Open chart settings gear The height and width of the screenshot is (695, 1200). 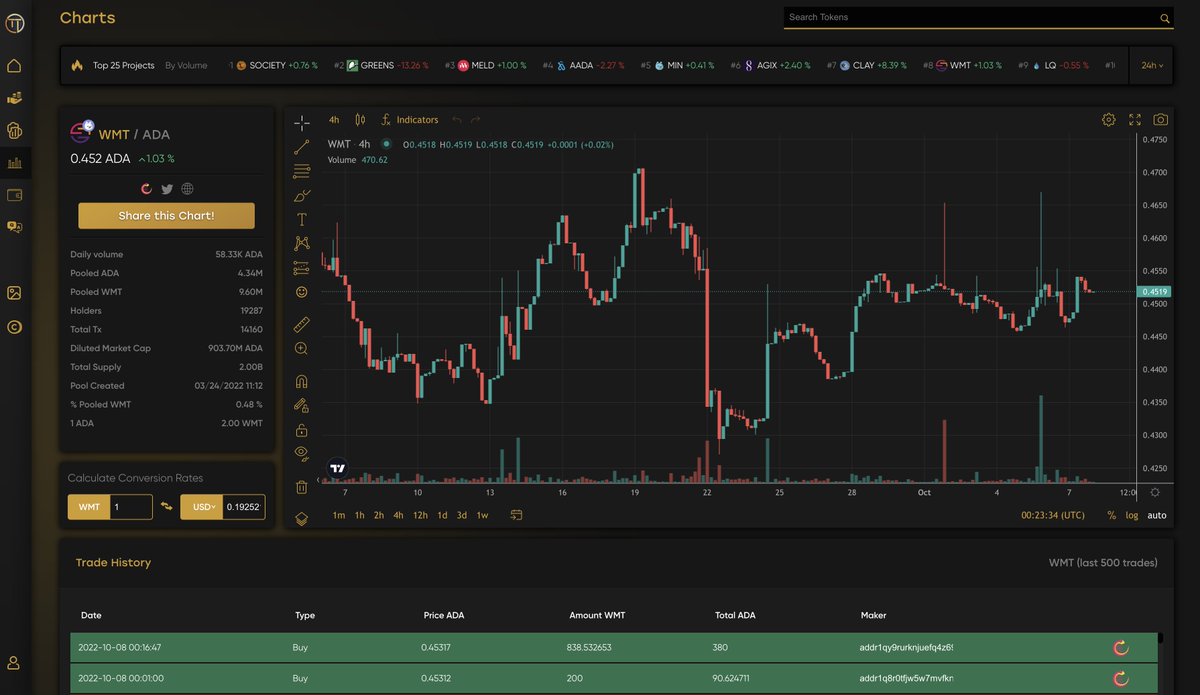pos(1109,119)
